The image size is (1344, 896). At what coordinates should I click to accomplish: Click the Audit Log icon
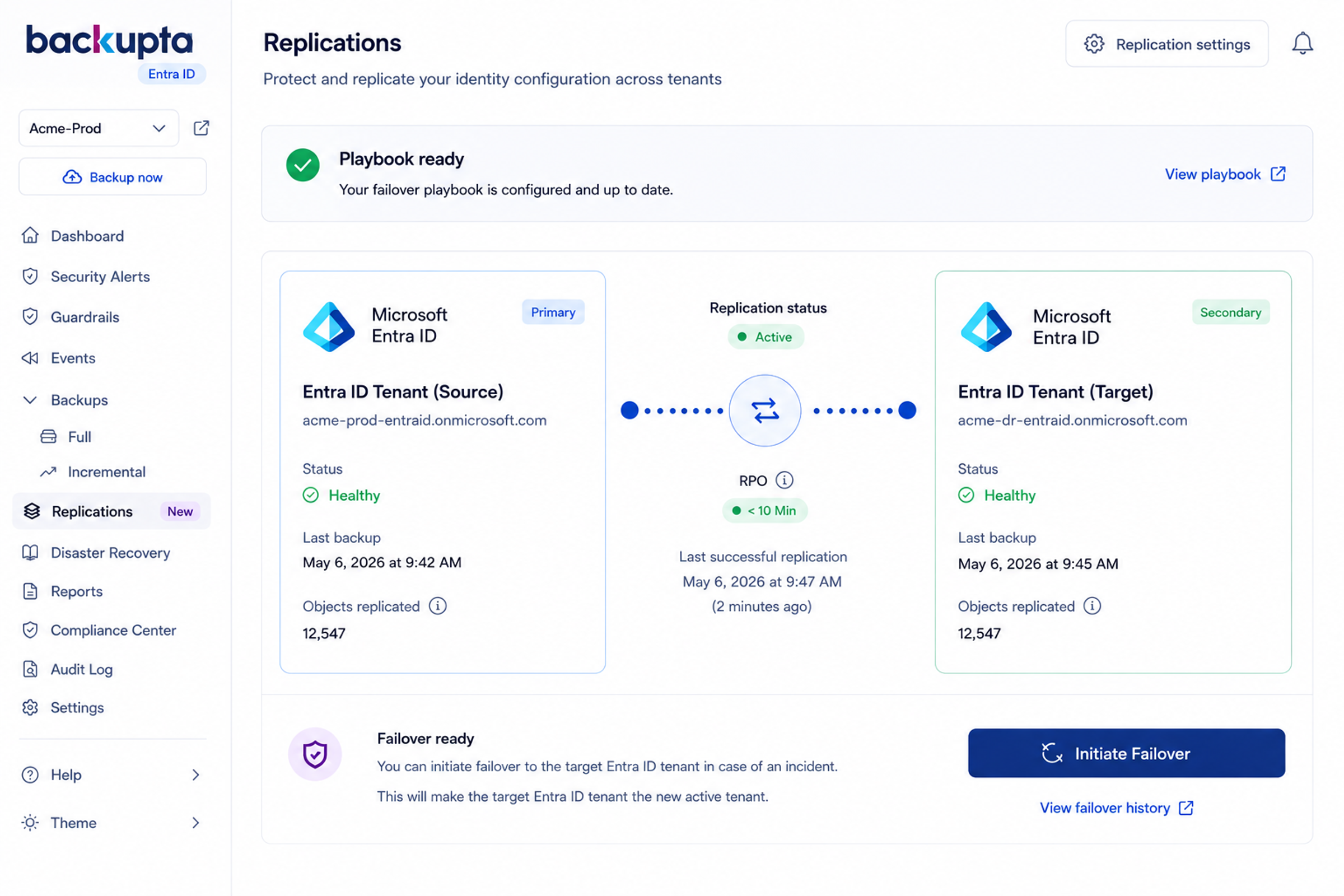pyautogui.click(x=30, y=669)
